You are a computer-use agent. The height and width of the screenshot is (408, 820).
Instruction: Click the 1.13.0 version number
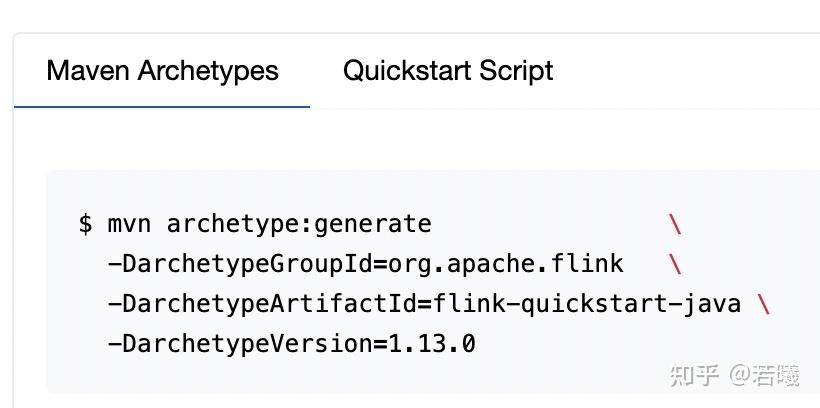pos(432,345)
